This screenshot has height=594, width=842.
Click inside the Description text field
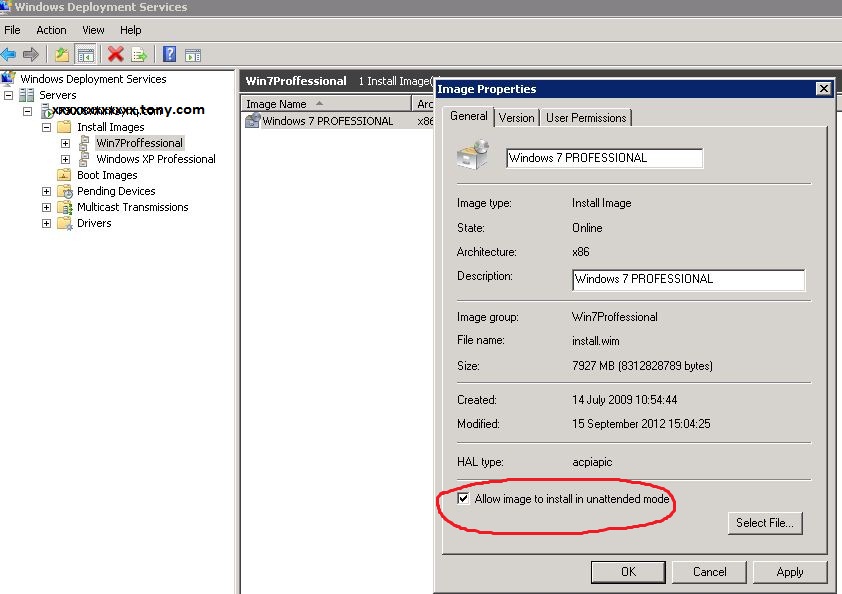pos(687,280)
